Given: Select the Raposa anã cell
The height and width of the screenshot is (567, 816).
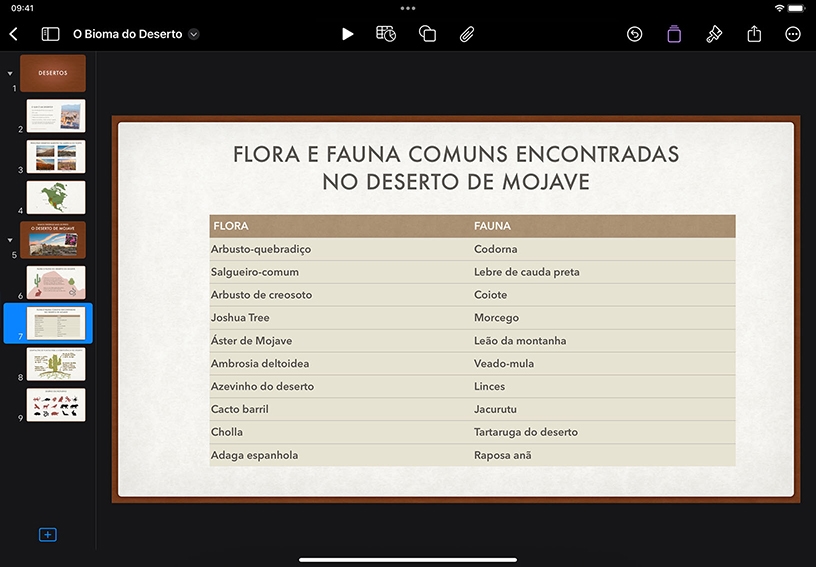Looking at the screenshot, I should (x=604, y=455).
